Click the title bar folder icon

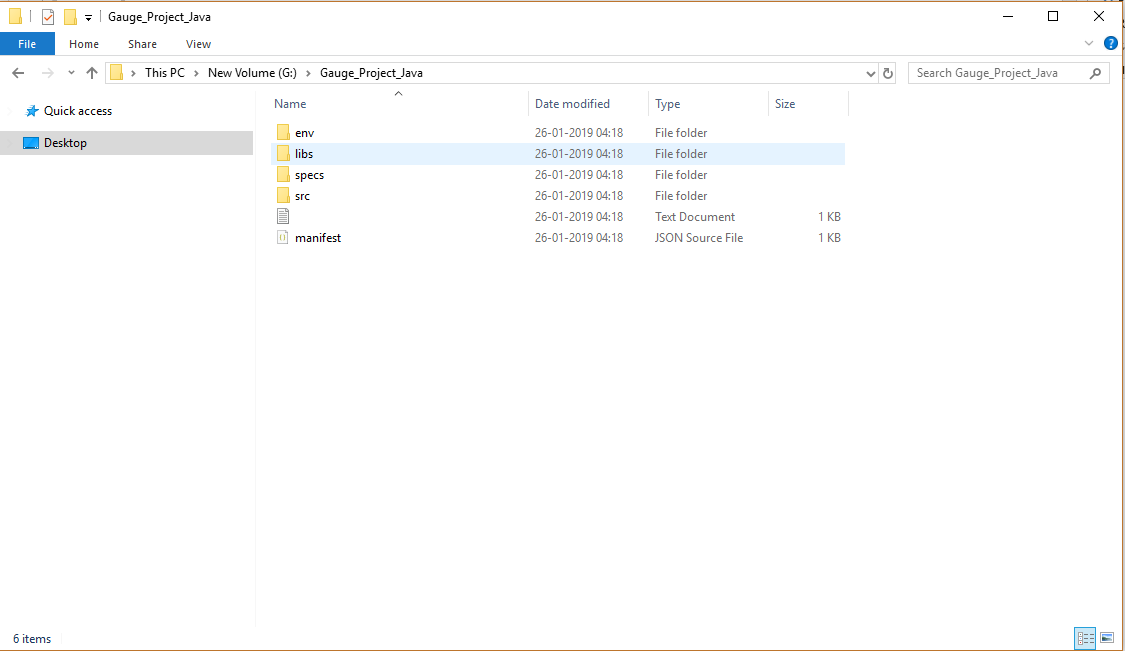click(x=15, y=17)
